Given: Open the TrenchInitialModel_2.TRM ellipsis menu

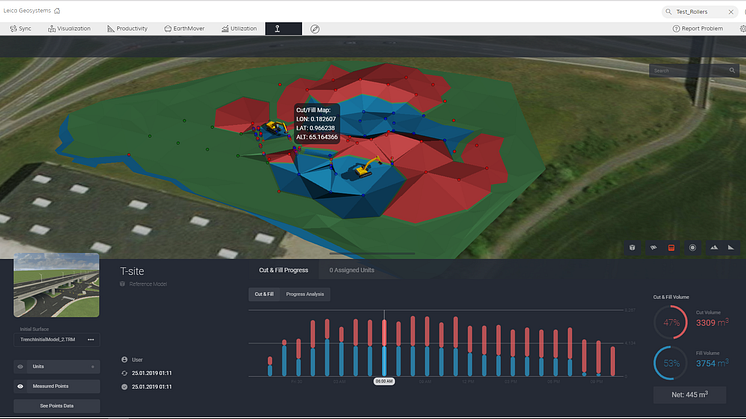Looking at the screenshot, I should pyautogui.click(x=91, y=341).
